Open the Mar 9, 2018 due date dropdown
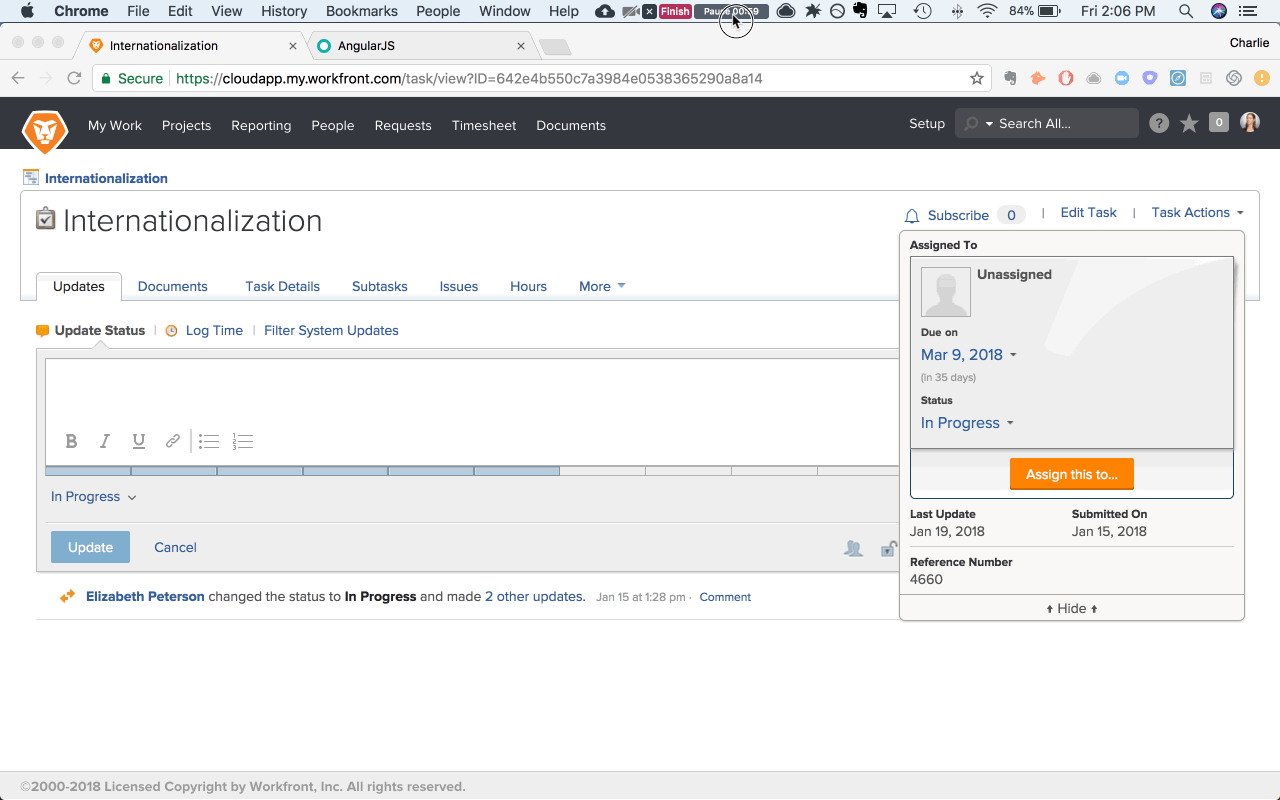The width and height of the screenshot is (1280, 800). click(x=968, y=355)
